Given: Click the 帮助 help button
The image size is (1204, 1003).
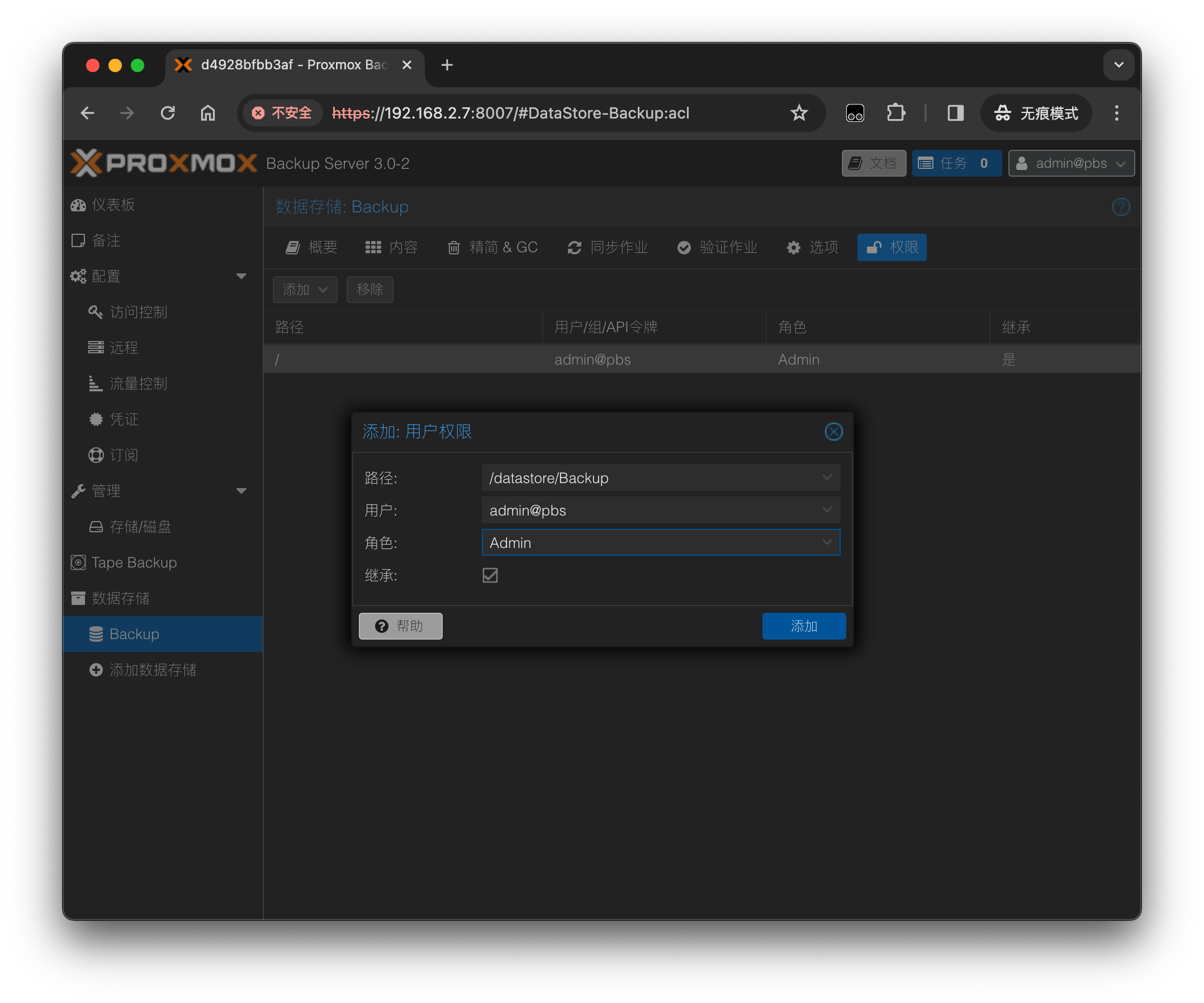Looking at the screenshot, I should (400, 626).
